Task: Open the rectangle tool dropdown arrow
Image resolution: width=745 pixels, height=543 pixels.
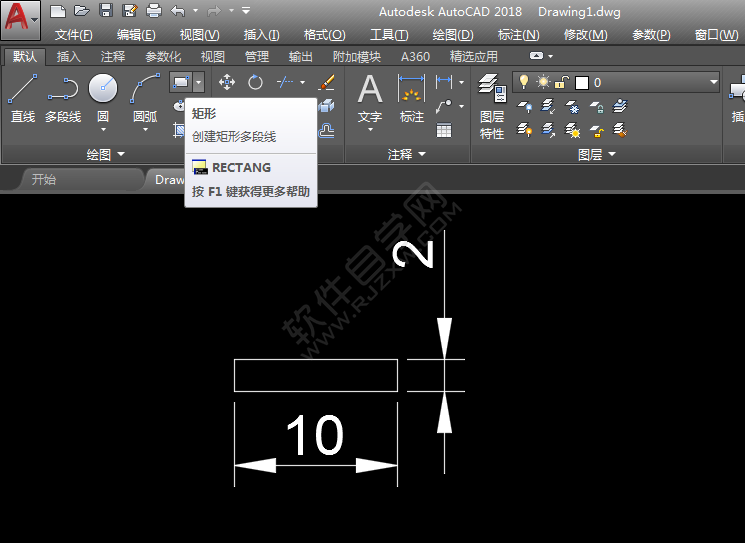Action: pos(199,82)
